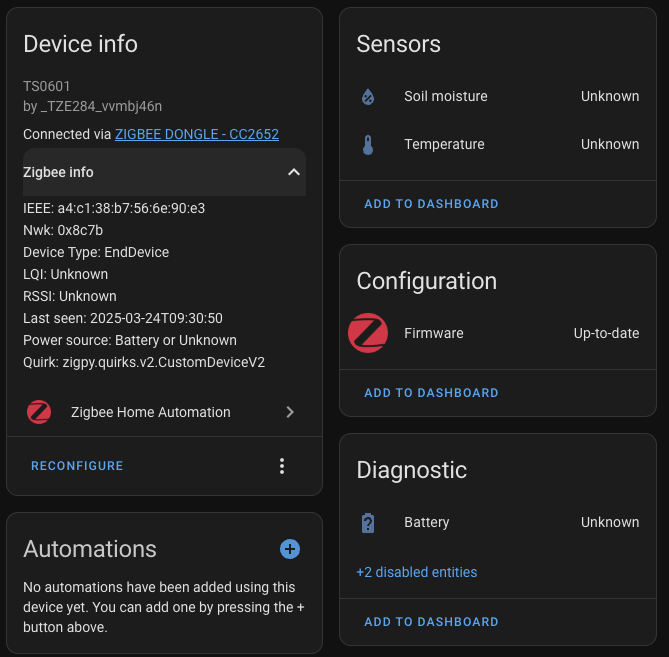The height and width of the screenshot is (657, 669).
Task: Click the Zigbee Home Automation row label
Action: [151, 412]
